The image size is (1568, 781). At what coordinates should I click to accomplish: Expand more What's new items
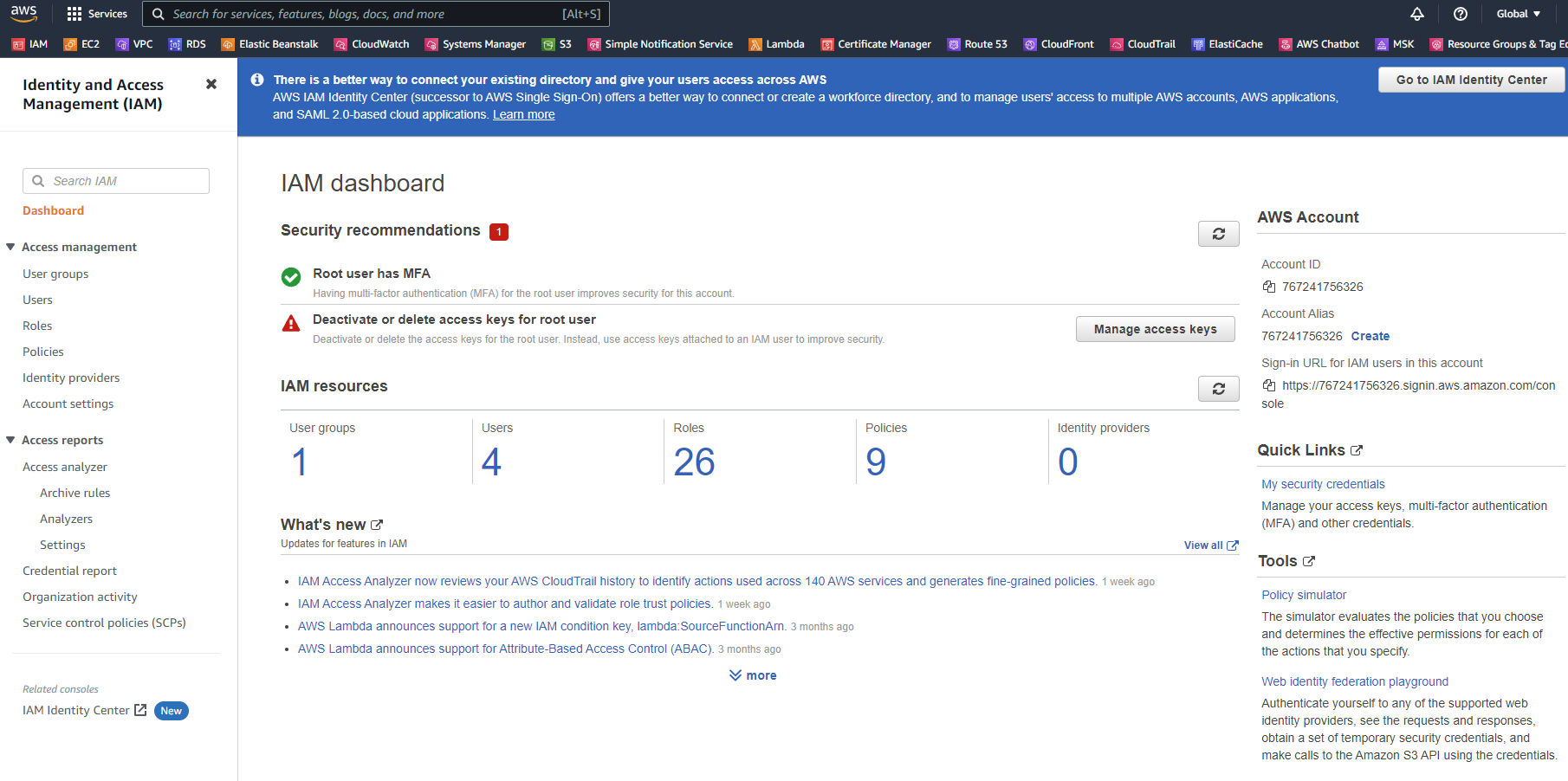pos(752,675)
